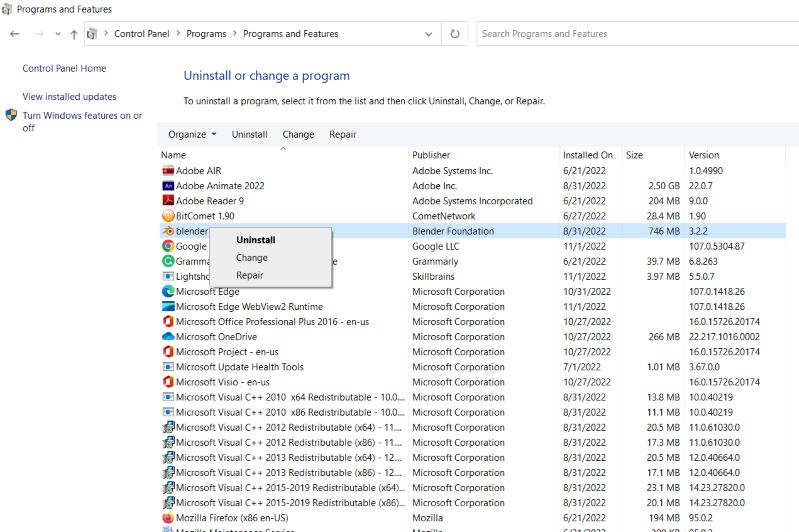Expand chevron after Programs breadcrumb
This screenshot has height=532, width=799.
(235, 34)
